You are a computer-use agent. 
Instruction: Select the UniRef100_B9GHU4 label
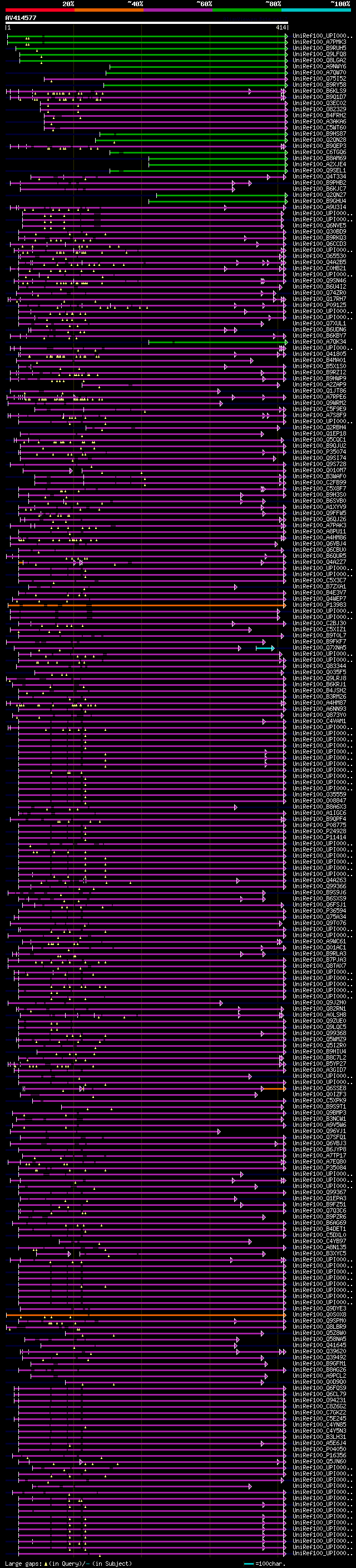tap(319, 201)
